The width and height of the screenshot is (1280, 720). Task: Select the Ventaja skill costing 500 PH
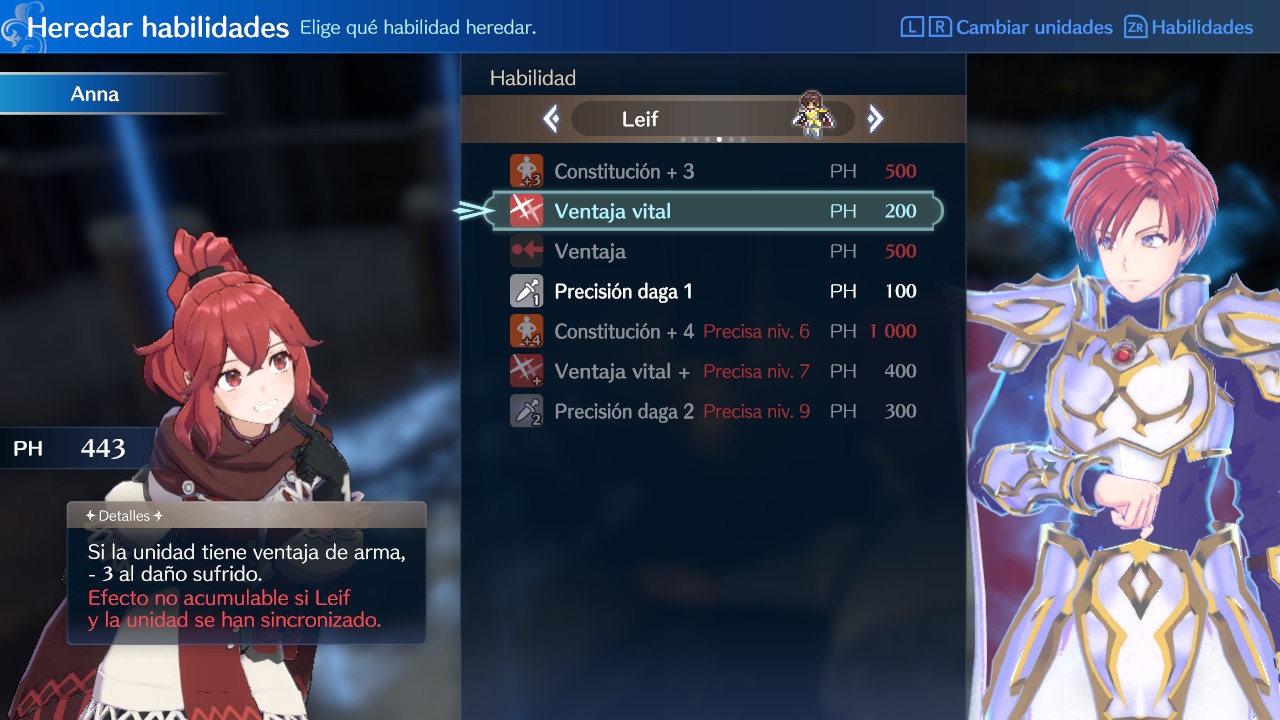coord(713,251)
